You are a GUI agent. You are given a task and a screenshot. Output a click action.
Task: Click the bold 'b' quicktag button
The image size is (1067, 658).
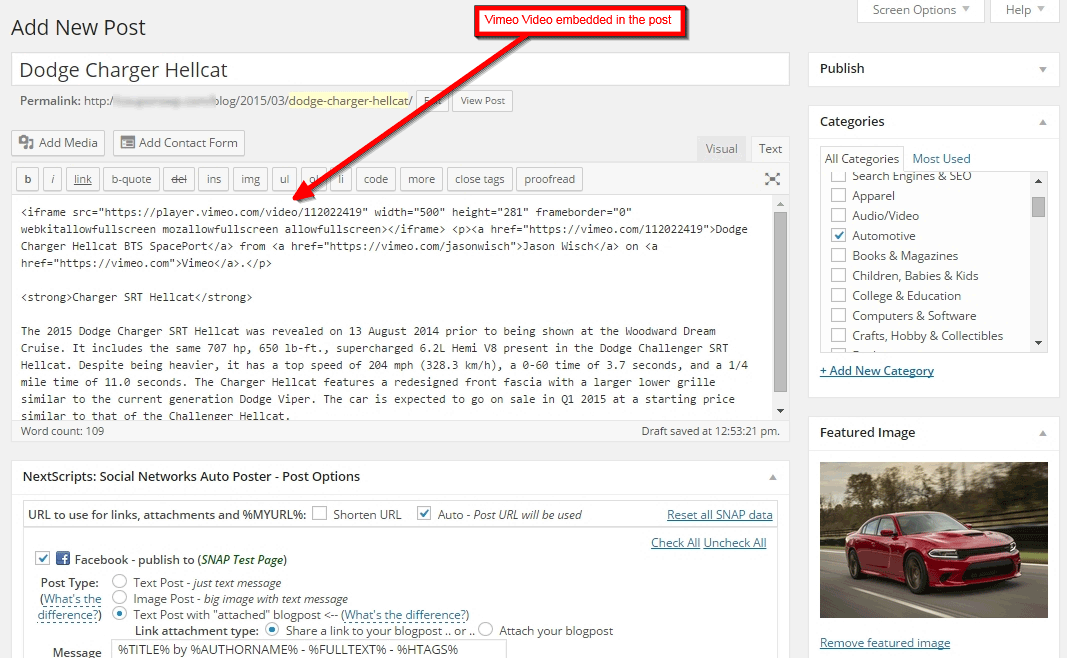point(28,179)
